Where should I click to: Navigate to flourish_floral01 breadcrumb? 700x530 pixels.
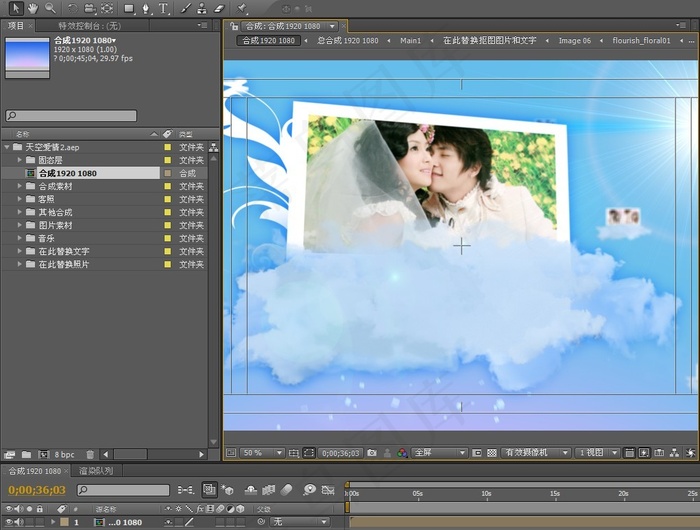tap(641, 41)
